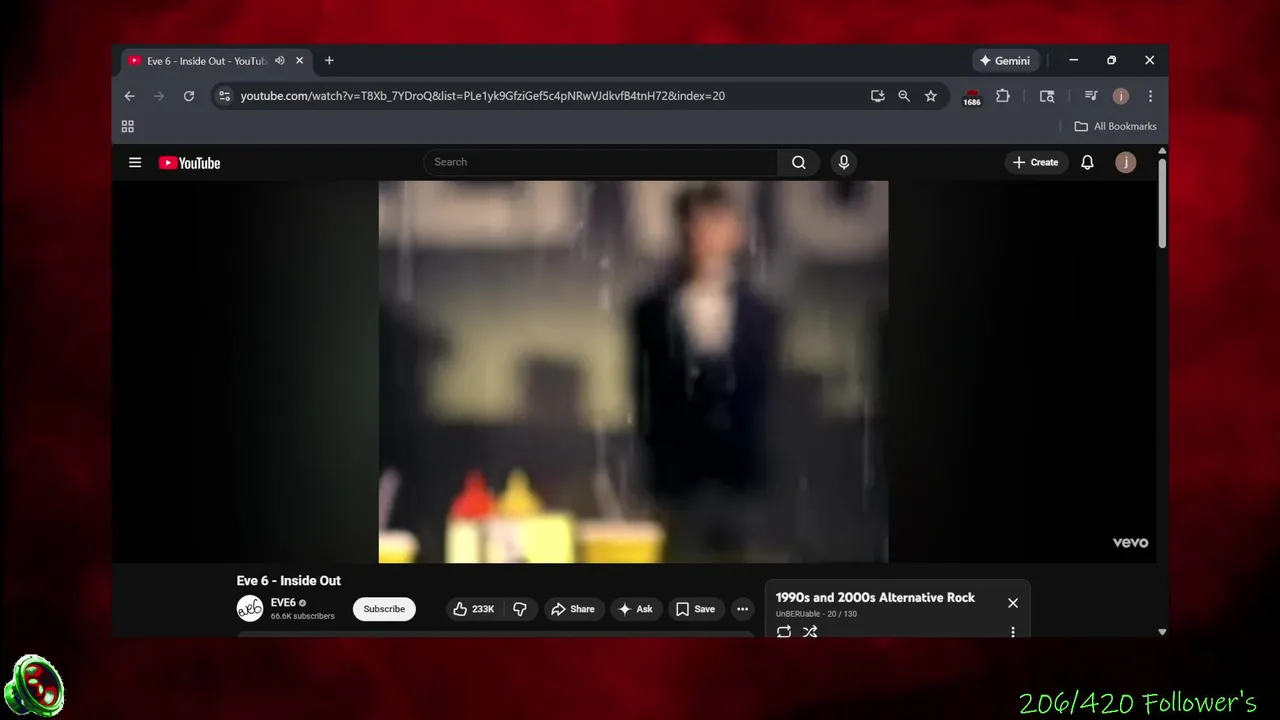Open a new browser tab
The image size is (1280, 720).
click(x=329, y=61)
